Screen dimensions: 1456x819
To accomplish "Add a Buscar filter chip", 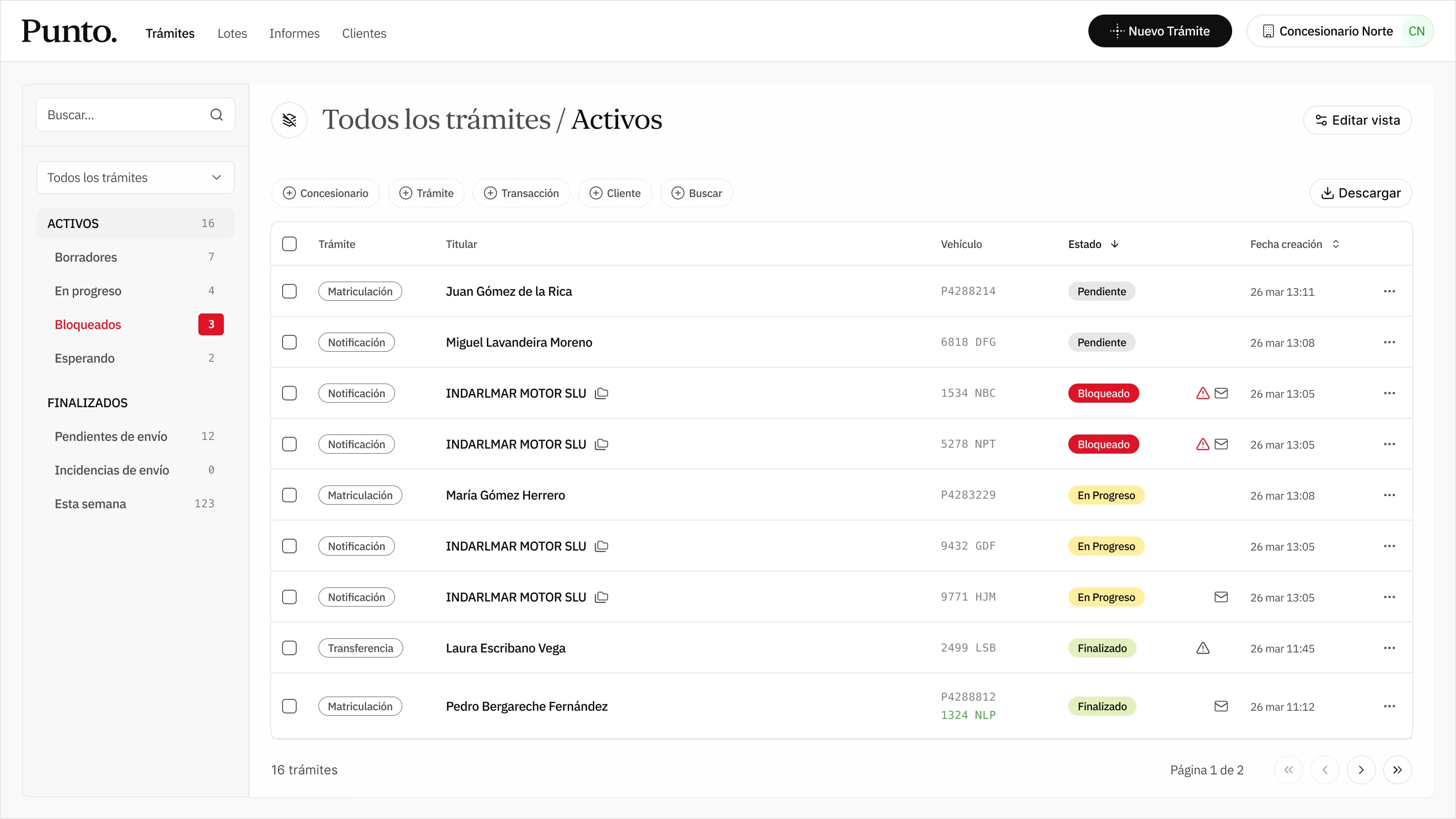I will pyautogui.click(x=696, y=193).
